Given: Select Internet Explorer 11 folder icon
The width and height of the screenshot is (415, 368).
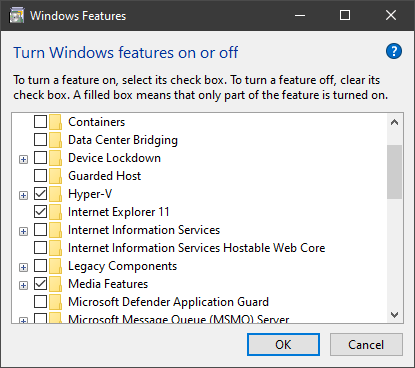Looking at the screenshot, I should [55, 212].
